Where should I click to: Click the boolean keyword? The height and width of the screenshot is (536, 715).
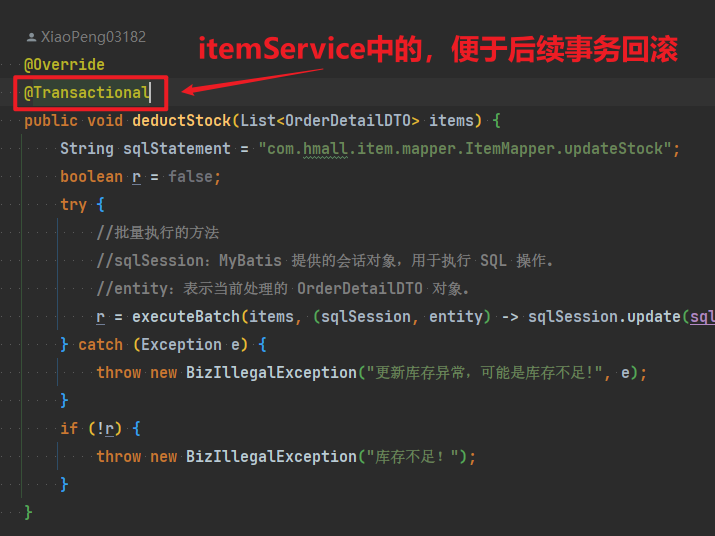click(92, 177)
